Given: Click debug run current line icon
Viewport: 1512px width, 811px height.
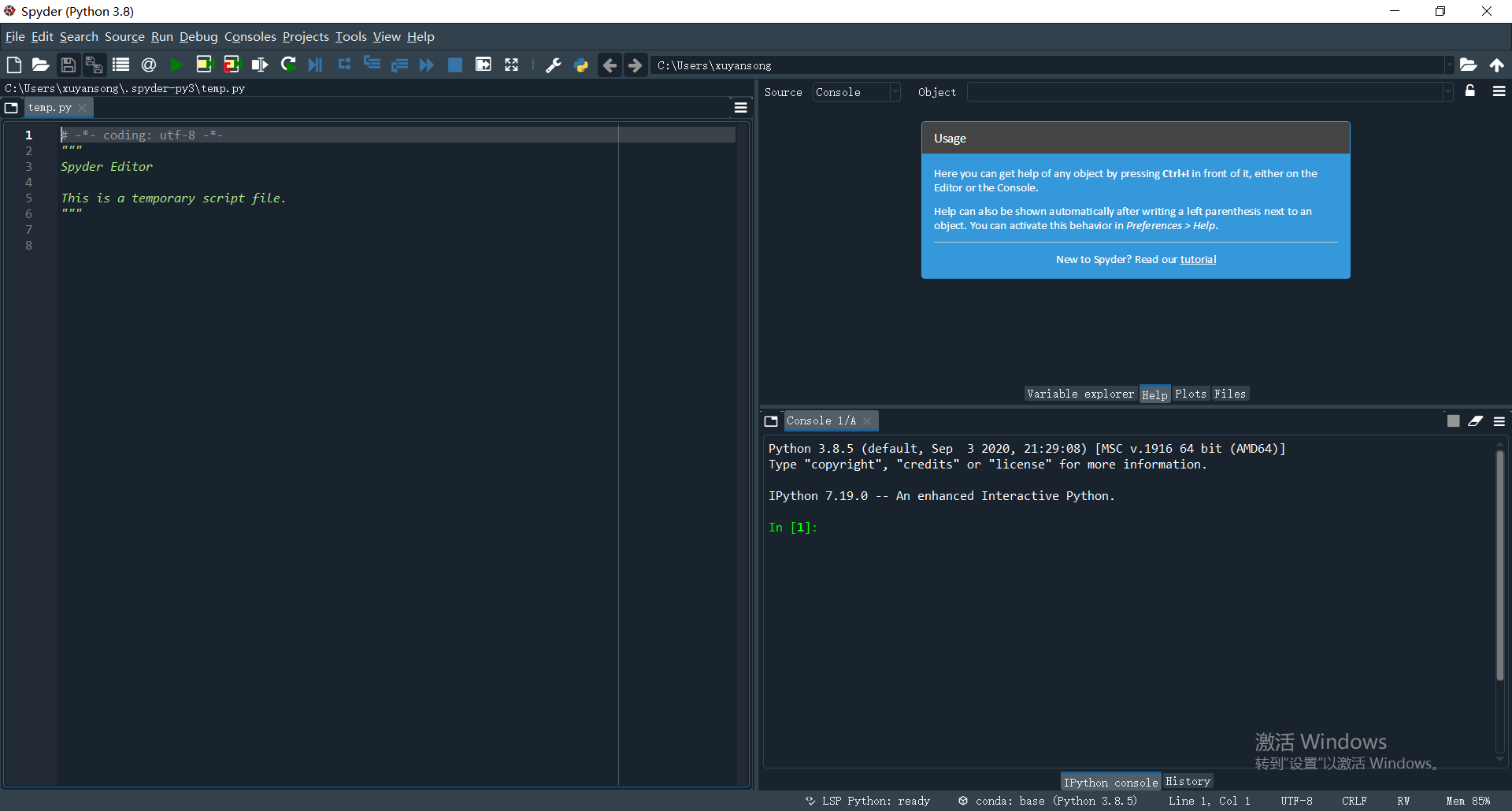Looking at the screenshot, I should click(x=344, y=65).
